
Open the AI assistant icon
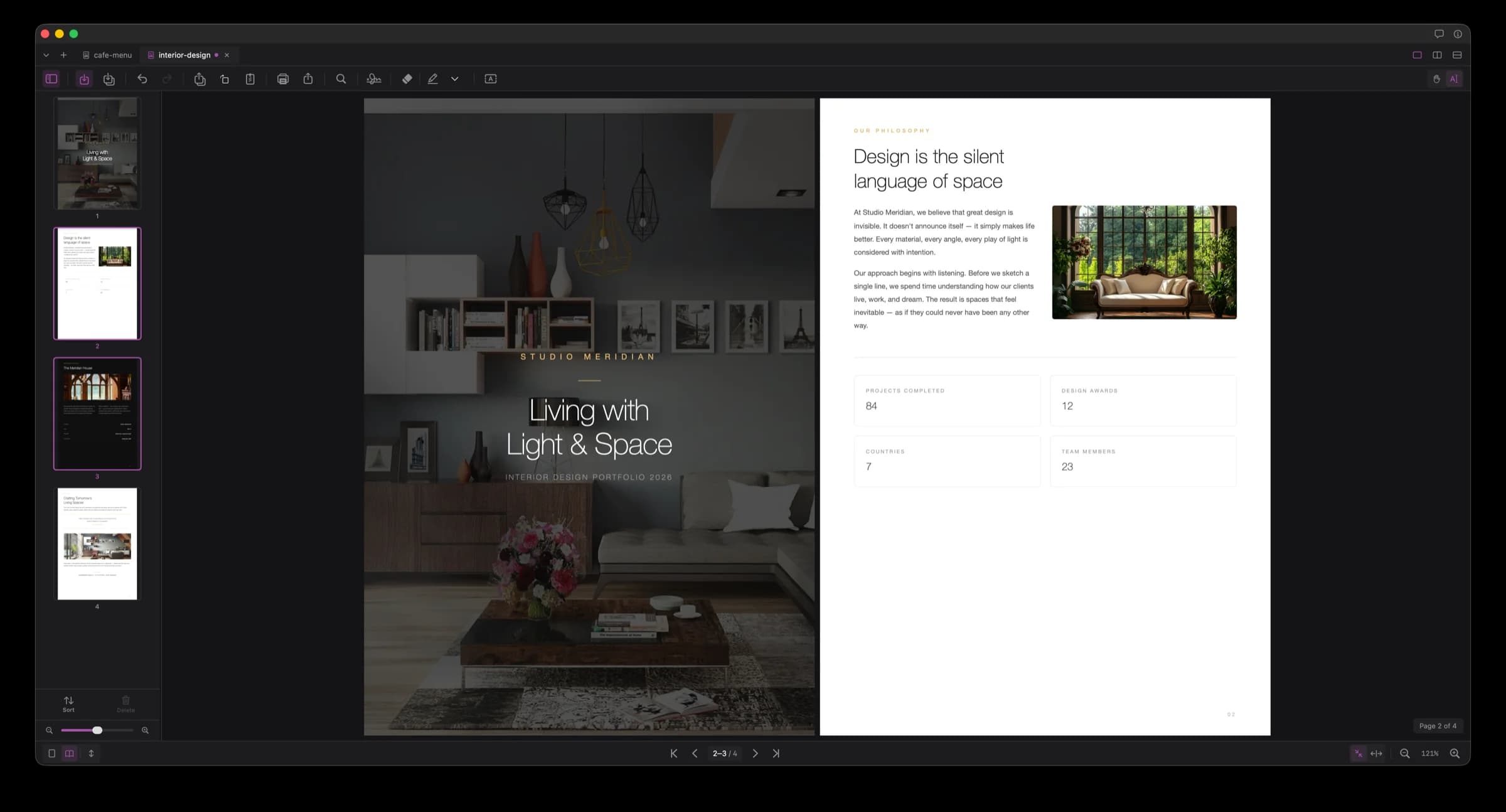(1454, 78)
